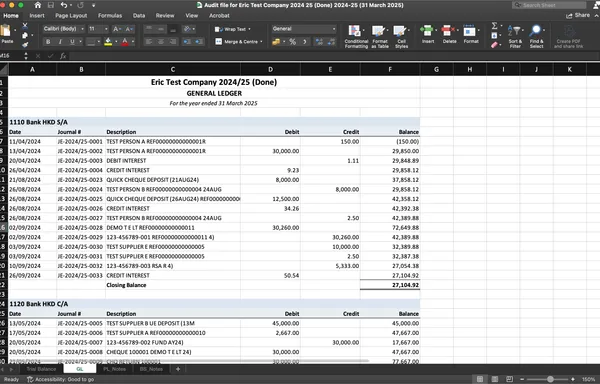Image resolution: width=600 pixels, height=384 pixels.
Task: Click the Cut scissors icon
Action: 25,26
